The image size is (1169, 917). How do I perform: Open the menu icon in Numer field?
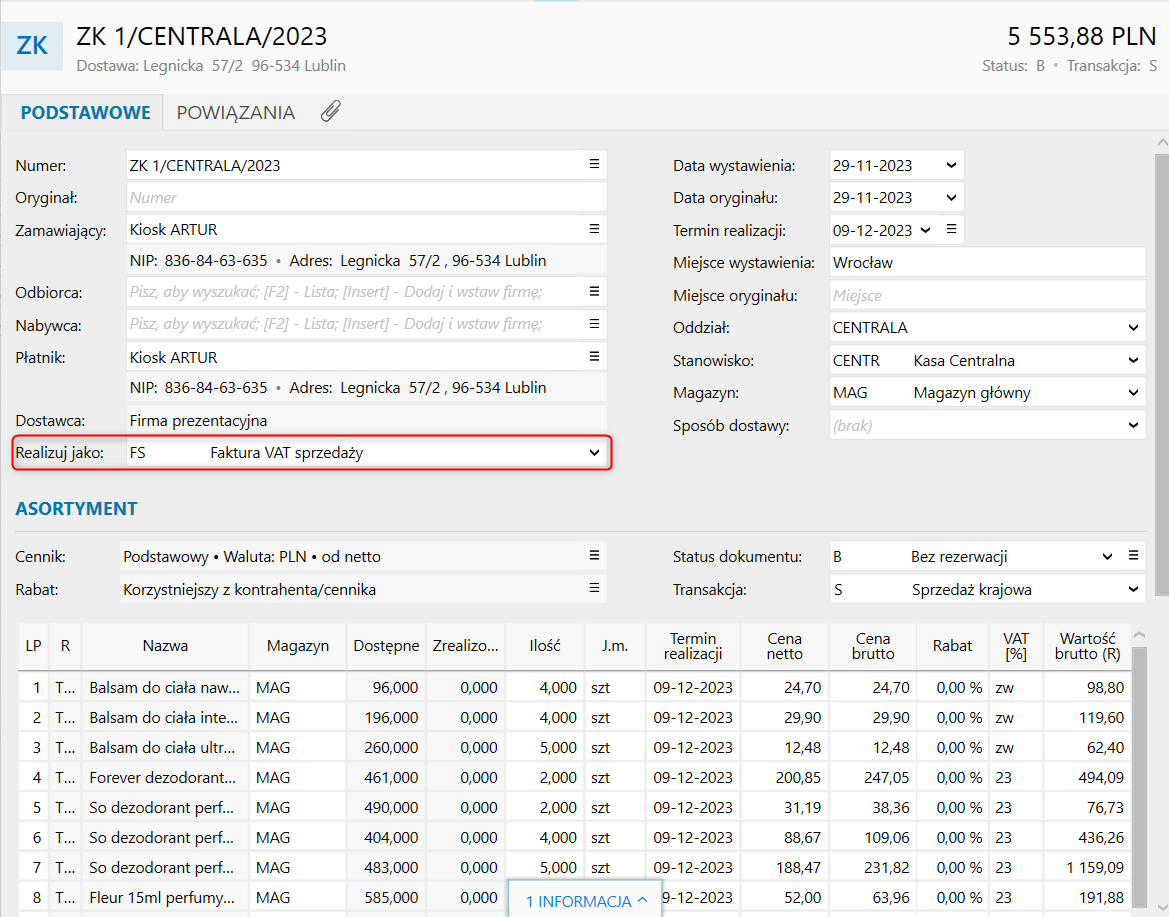594,164
